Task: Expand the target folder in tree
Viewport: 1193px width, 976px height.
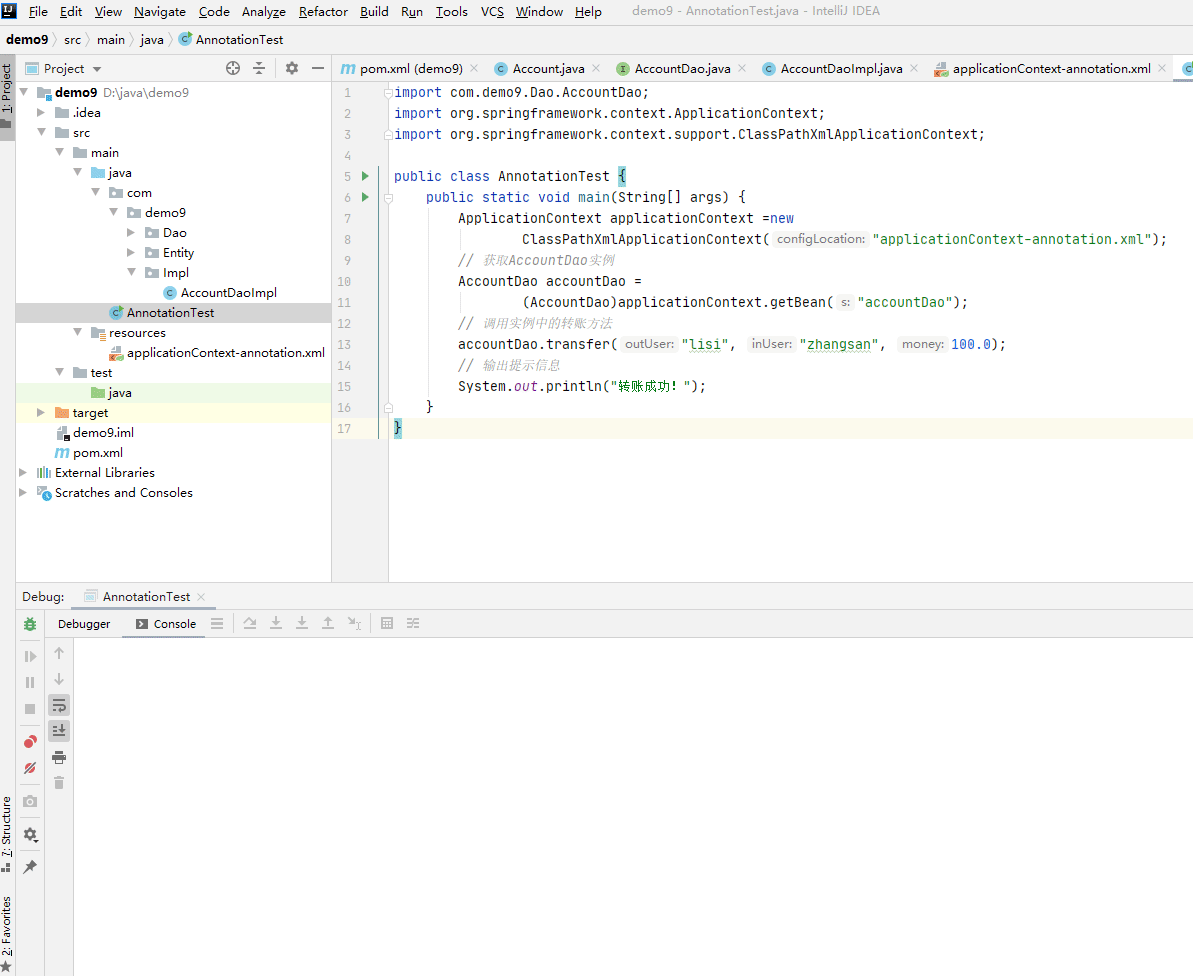Action: tap(41, 413)
